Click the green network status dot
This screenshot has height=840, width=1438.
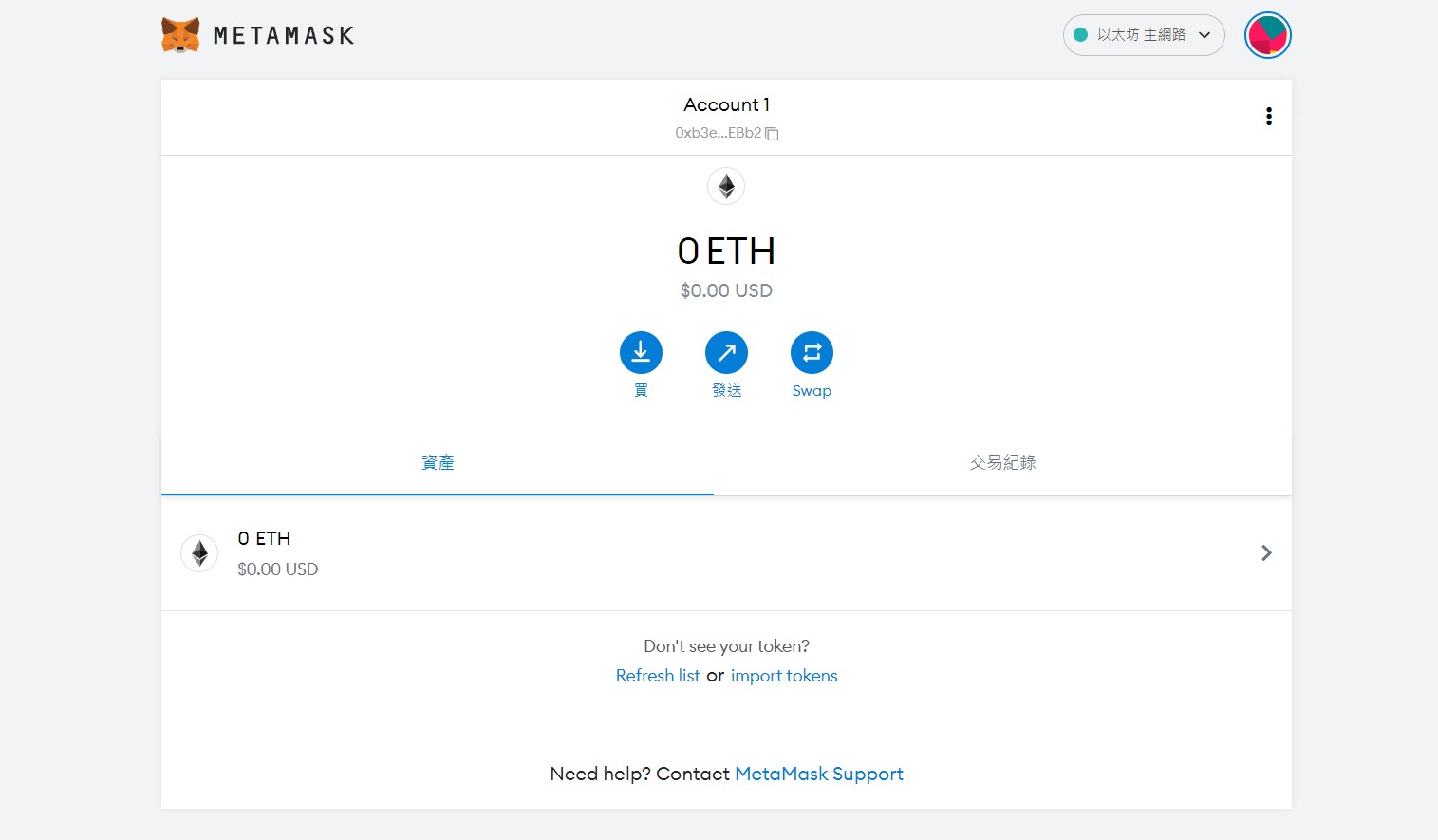1080,35
